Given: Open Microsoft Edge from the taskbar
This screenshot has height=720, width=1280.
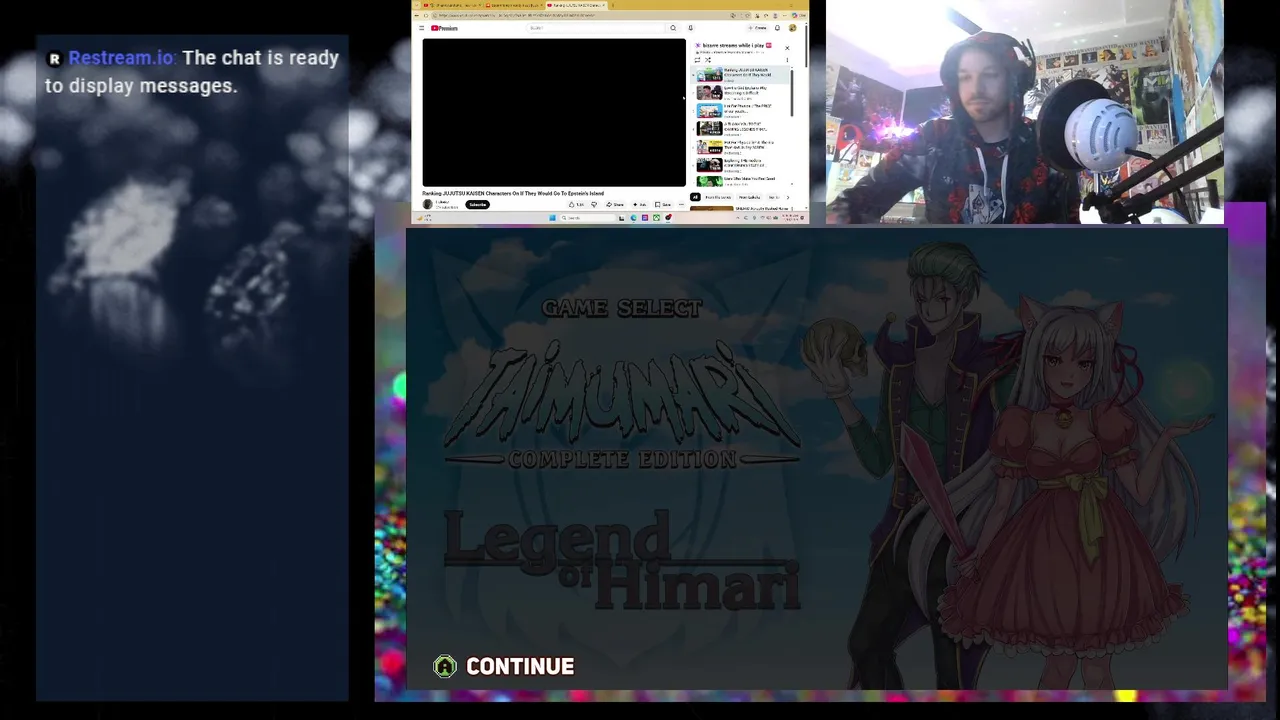Looking at the screenshot, I should 633,218.
